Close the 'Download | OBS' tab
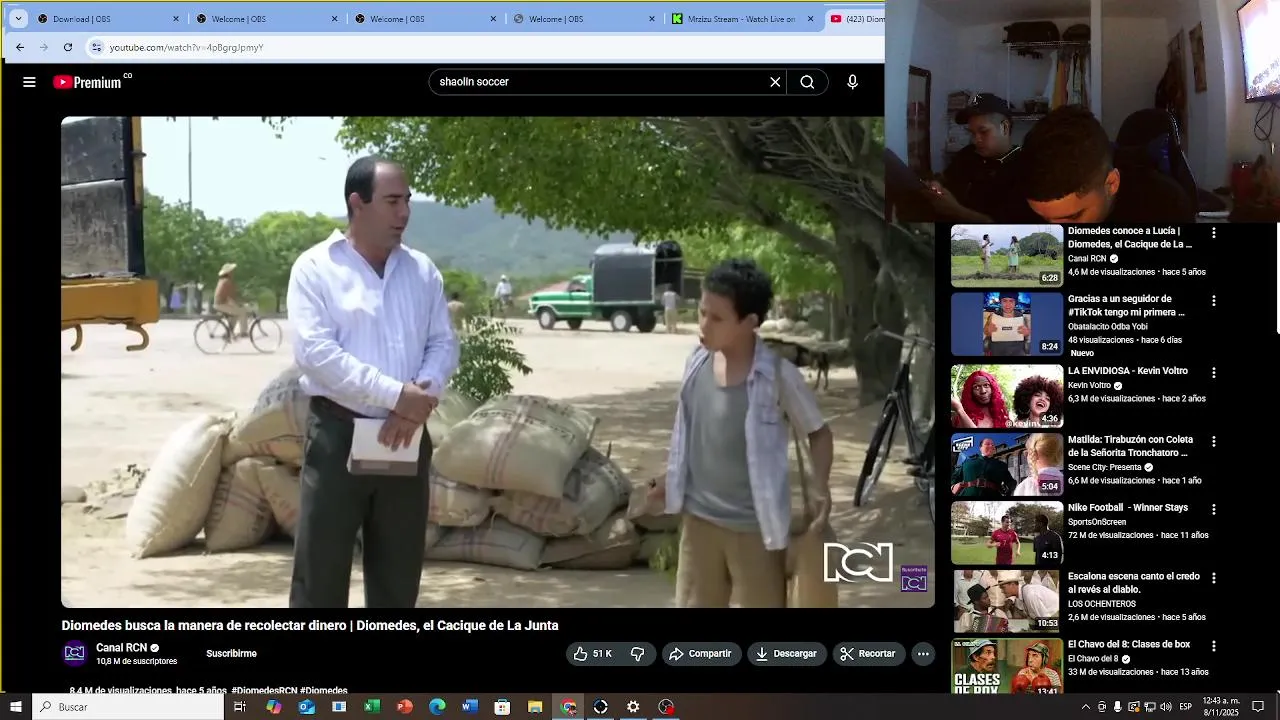Screen dimensions: 1280x720 176,18
